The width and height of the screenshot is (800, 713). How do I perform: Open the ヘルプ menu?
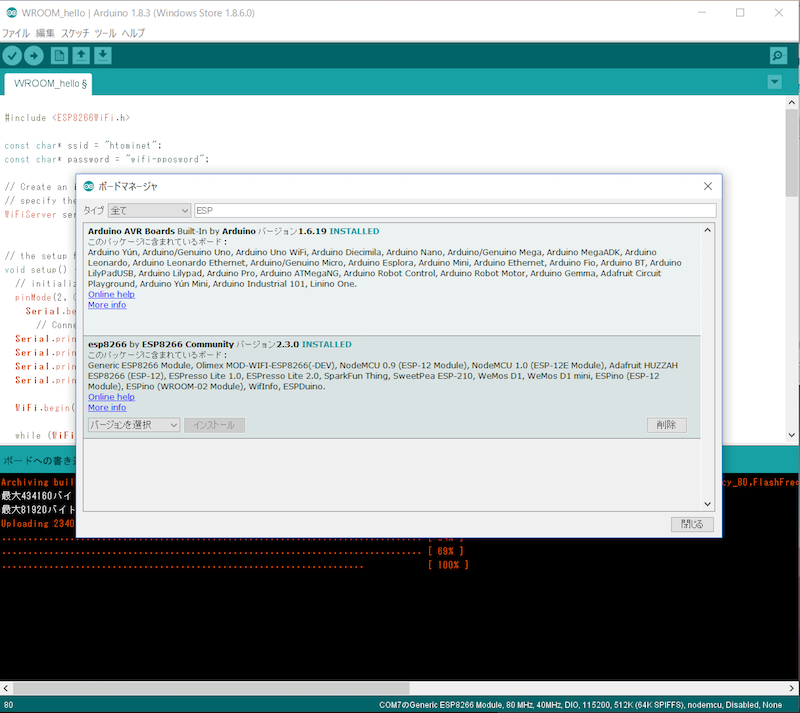pos(133,33)
